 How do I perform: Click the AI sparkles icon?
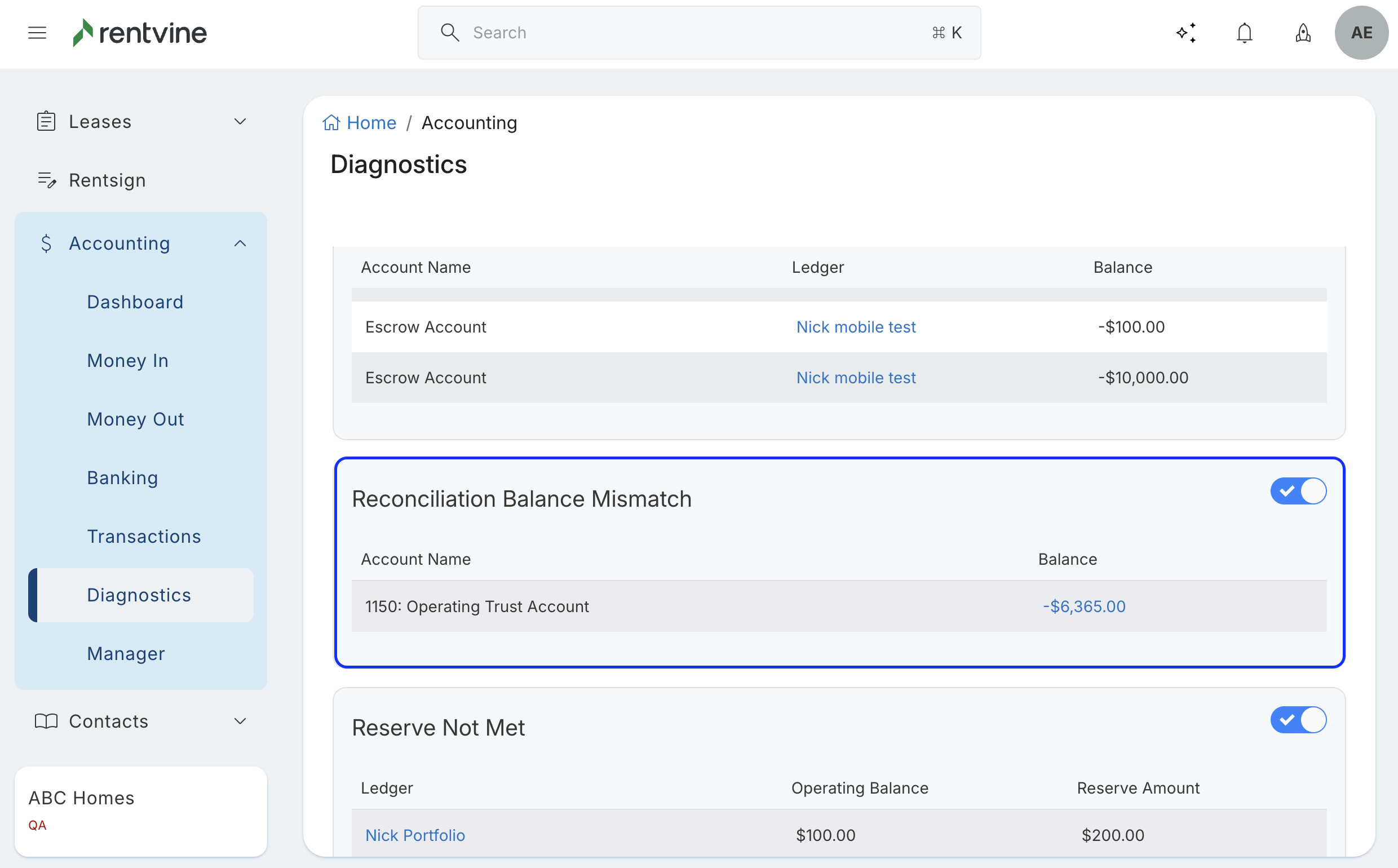(1186, 33)
